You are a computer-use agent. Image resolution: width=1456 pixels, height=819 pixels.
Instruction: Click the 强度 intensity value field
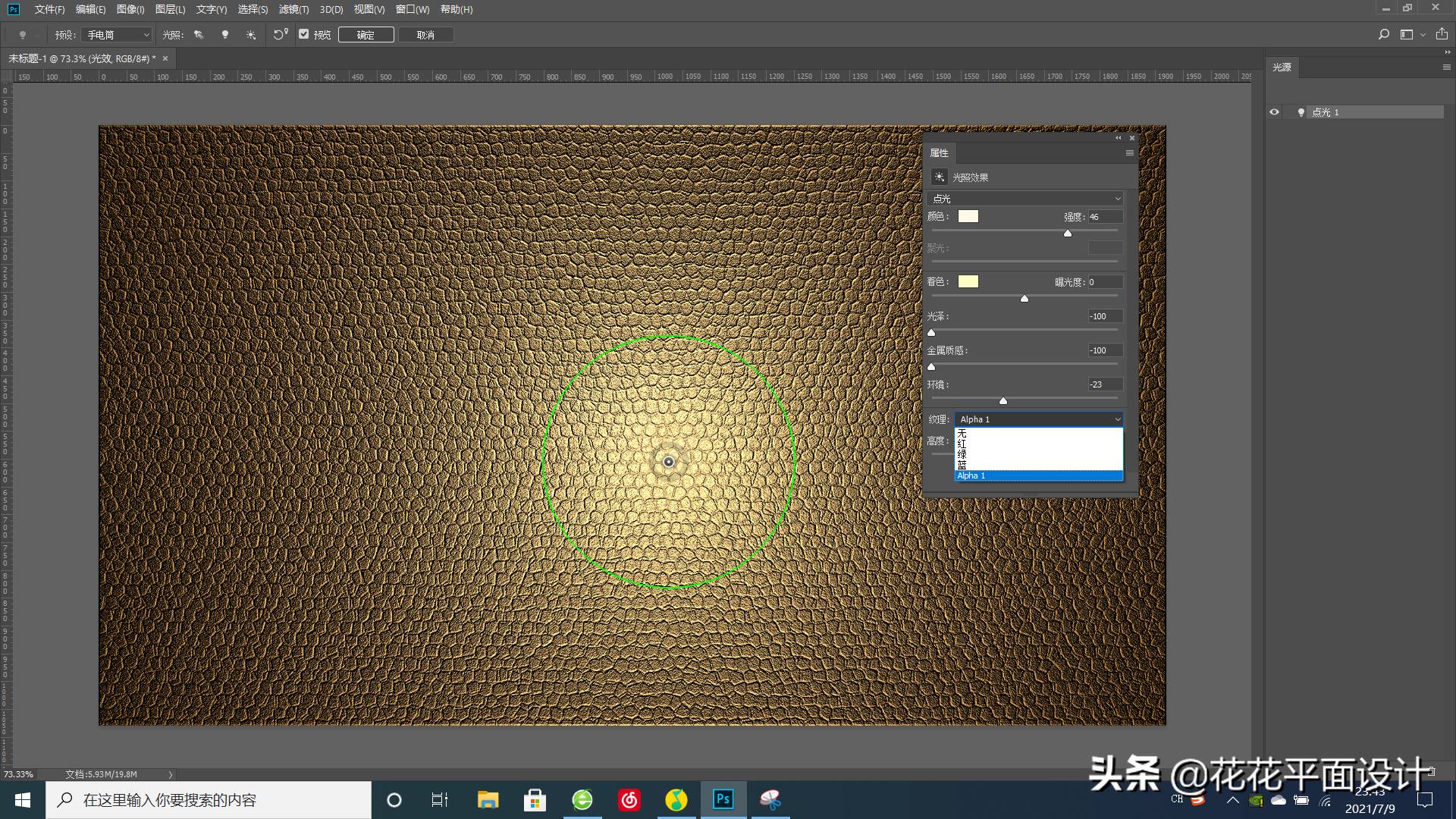coord(1105,217)
